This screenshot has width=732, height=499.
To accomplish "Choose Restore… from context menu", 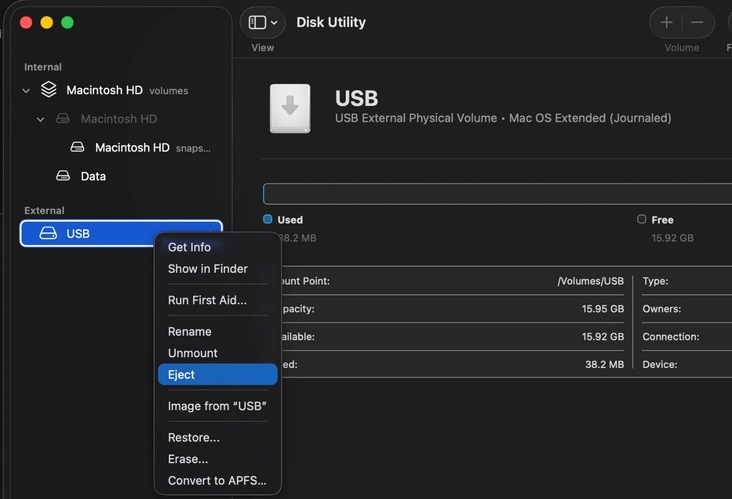I will [x=218, y=437].
